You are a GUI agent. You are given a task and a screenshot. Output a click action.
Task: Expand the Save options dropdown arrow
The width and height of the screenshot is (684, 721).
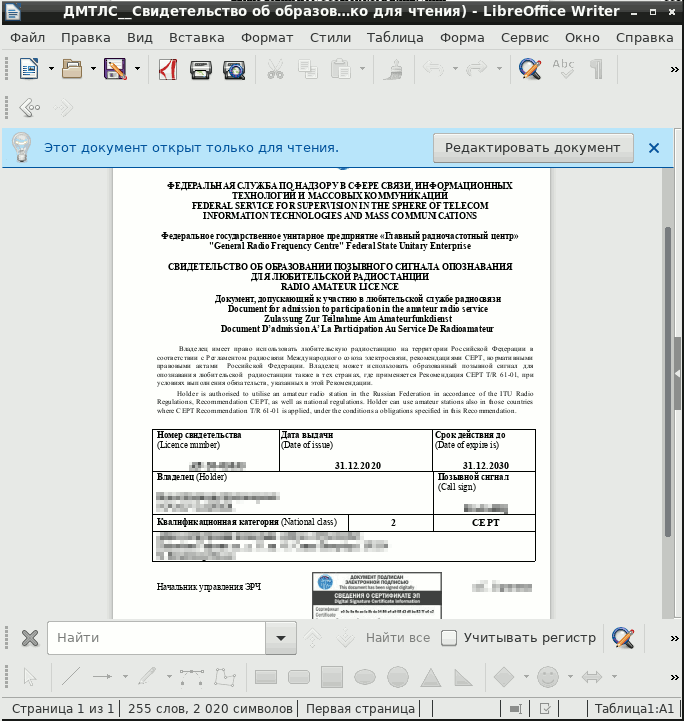(137, 69)
